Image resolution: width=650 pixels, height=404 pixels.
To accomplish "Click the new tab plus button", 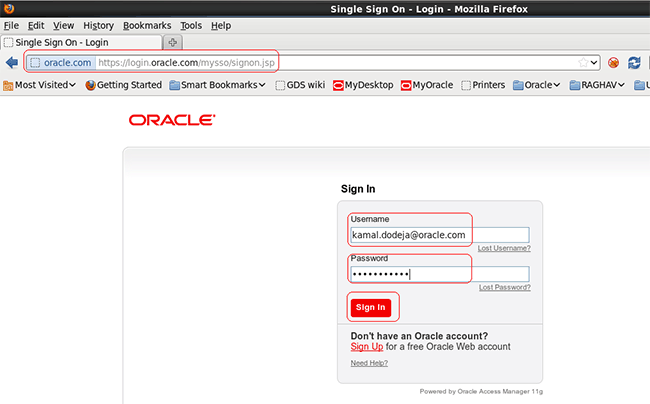I will pos(172,42).
